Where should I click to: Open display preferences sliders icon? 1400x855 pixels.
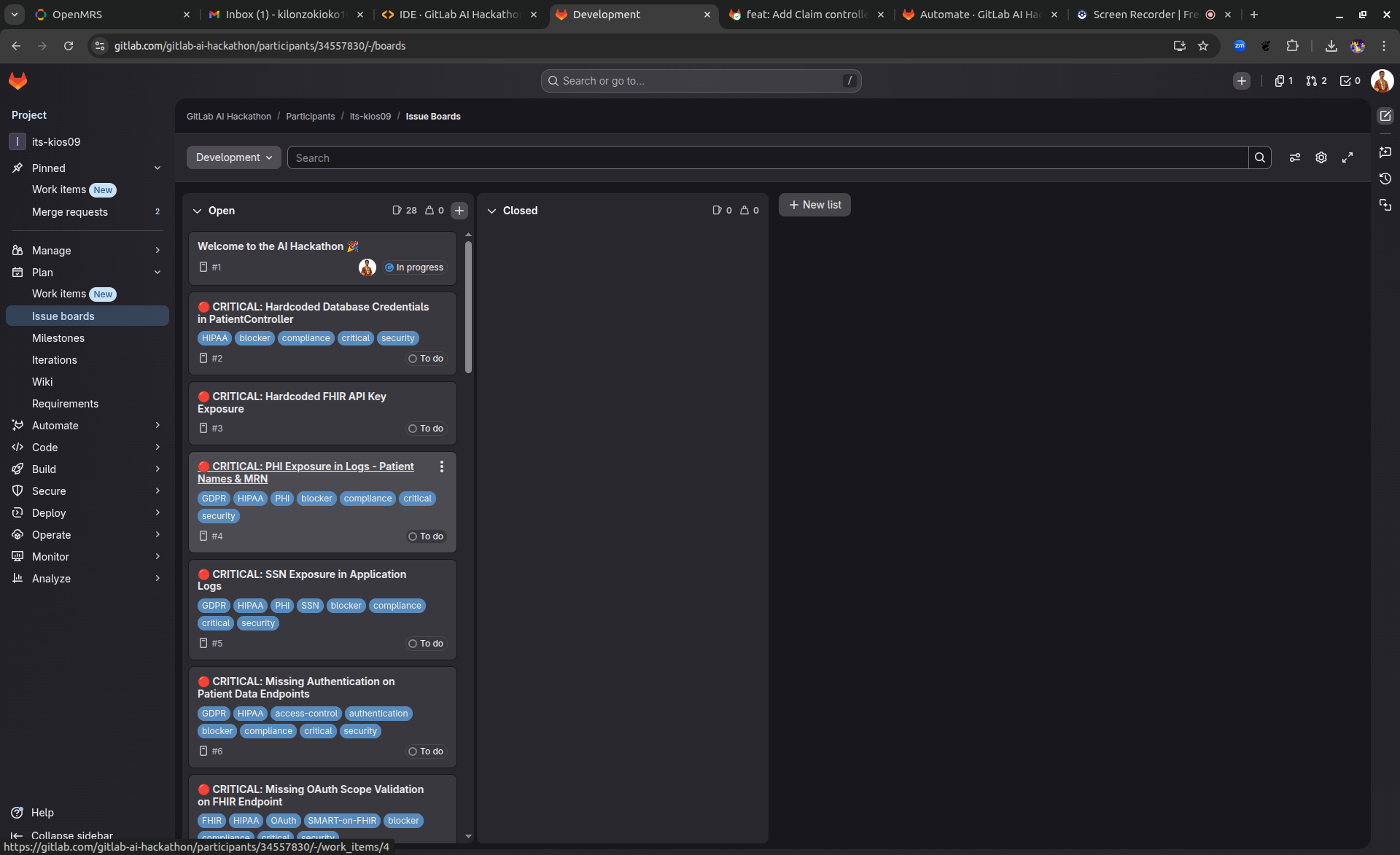(1294, 157)
